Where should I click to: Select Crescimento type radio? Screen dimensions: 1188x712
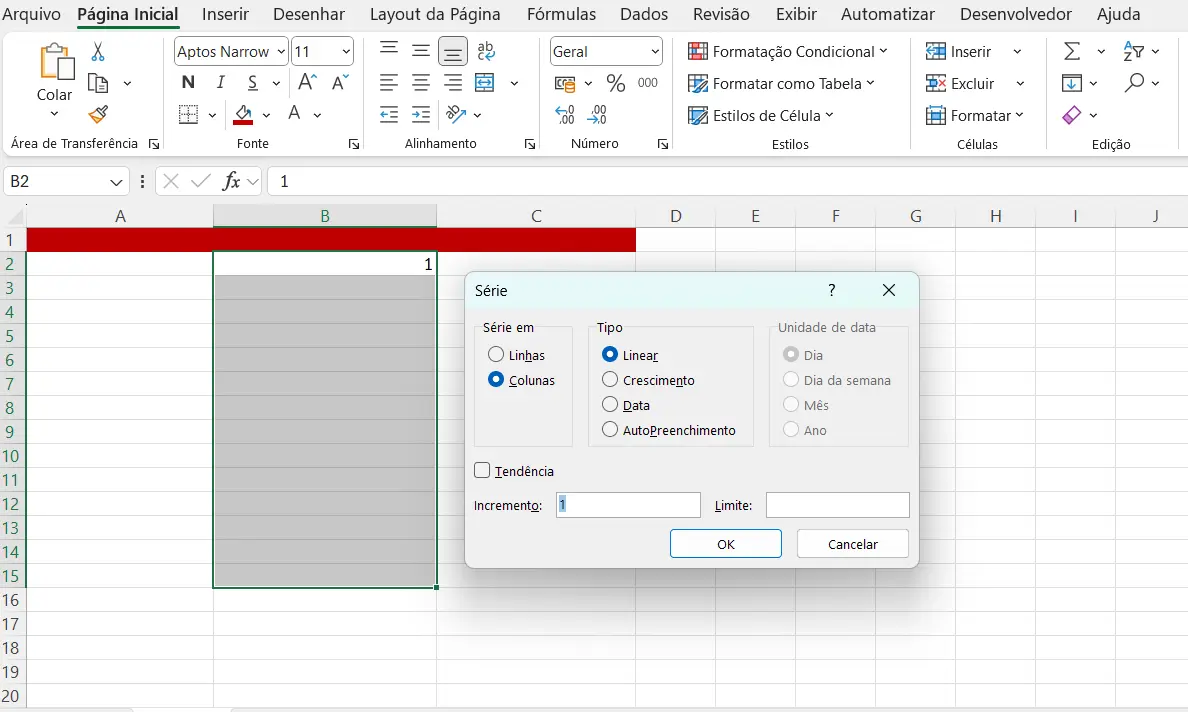[x=609, y=379]
